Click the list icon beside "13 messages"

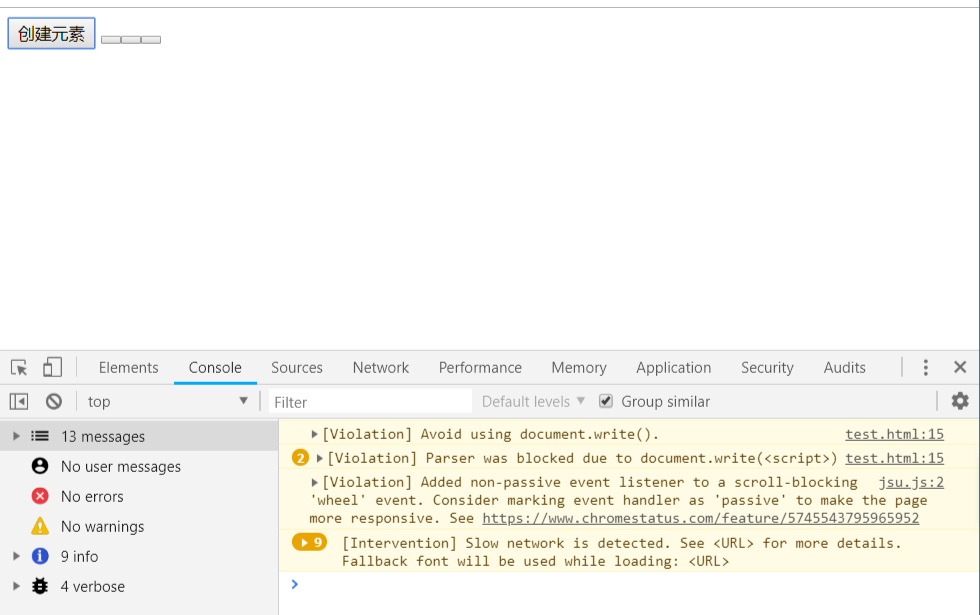tap(37, 436)
